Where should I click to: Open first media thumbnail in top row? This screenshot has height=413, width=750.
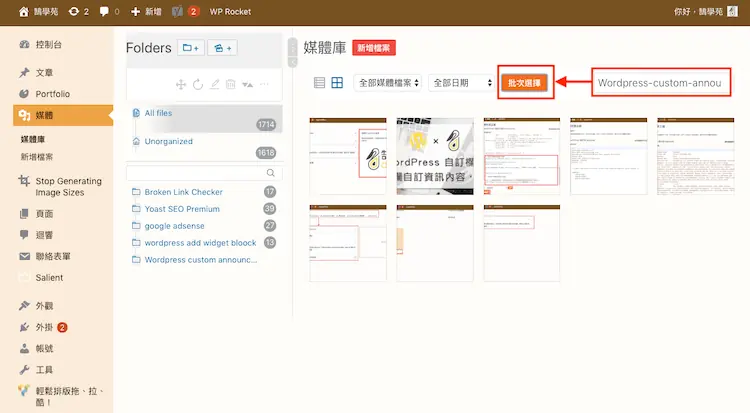pos(348,156)
